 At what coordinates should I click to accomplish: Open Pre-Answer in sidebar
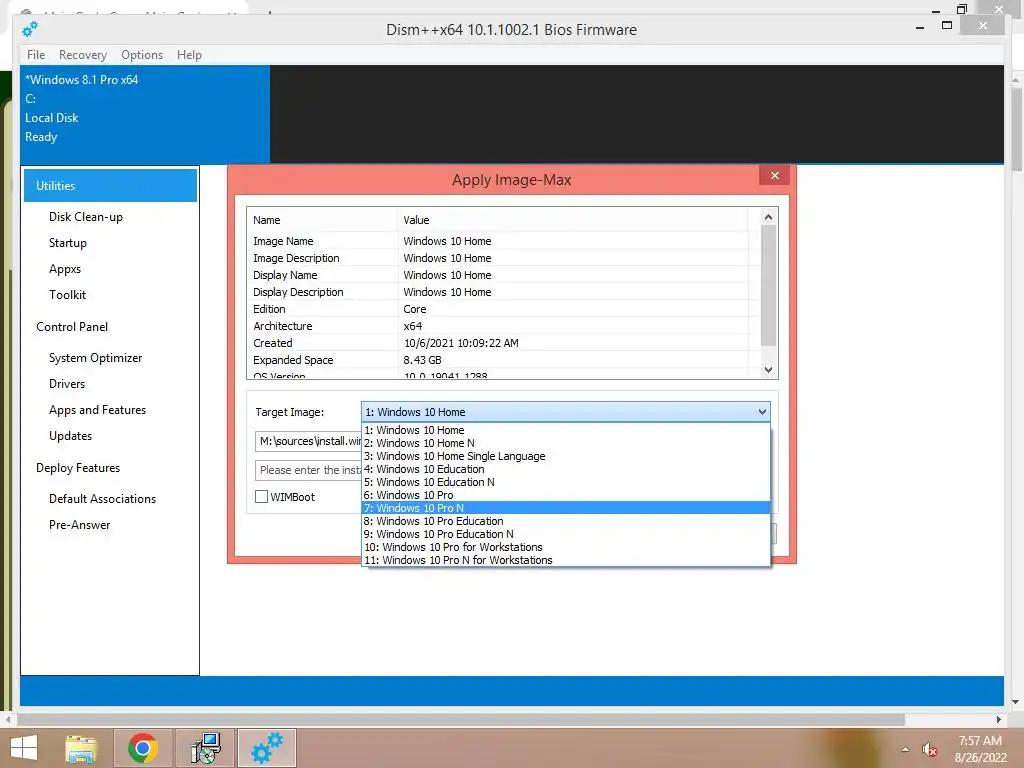pyautogui.click(x=80, y=525)
